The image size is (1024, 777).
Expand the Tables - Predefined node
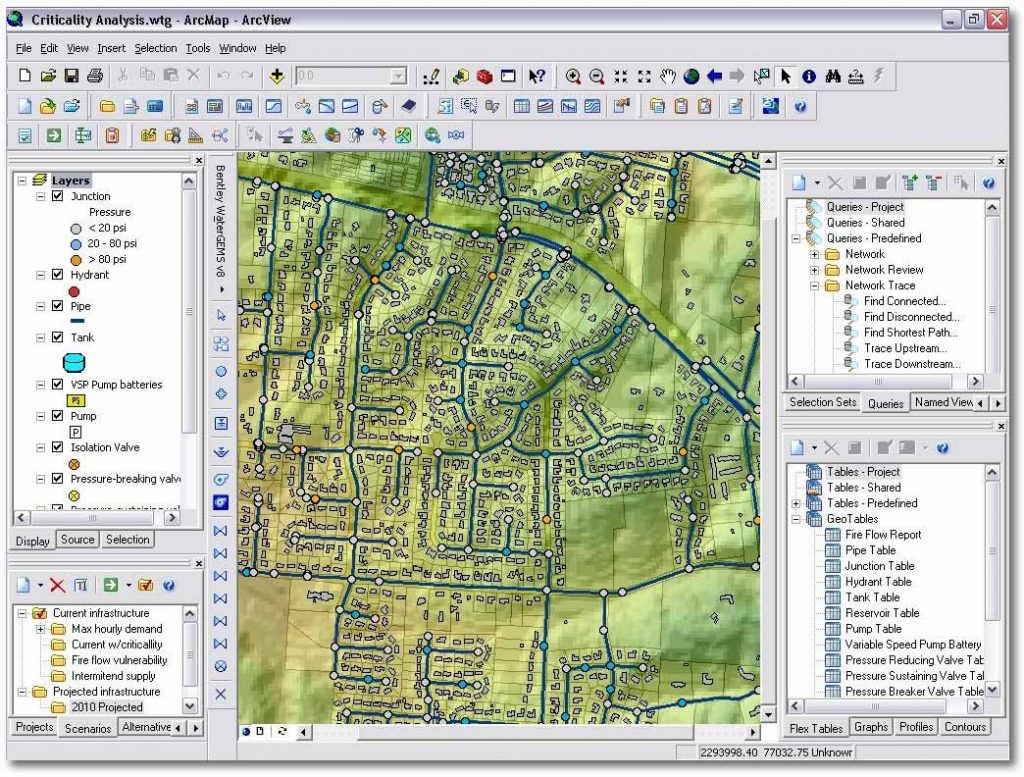(x=796, y=503)
